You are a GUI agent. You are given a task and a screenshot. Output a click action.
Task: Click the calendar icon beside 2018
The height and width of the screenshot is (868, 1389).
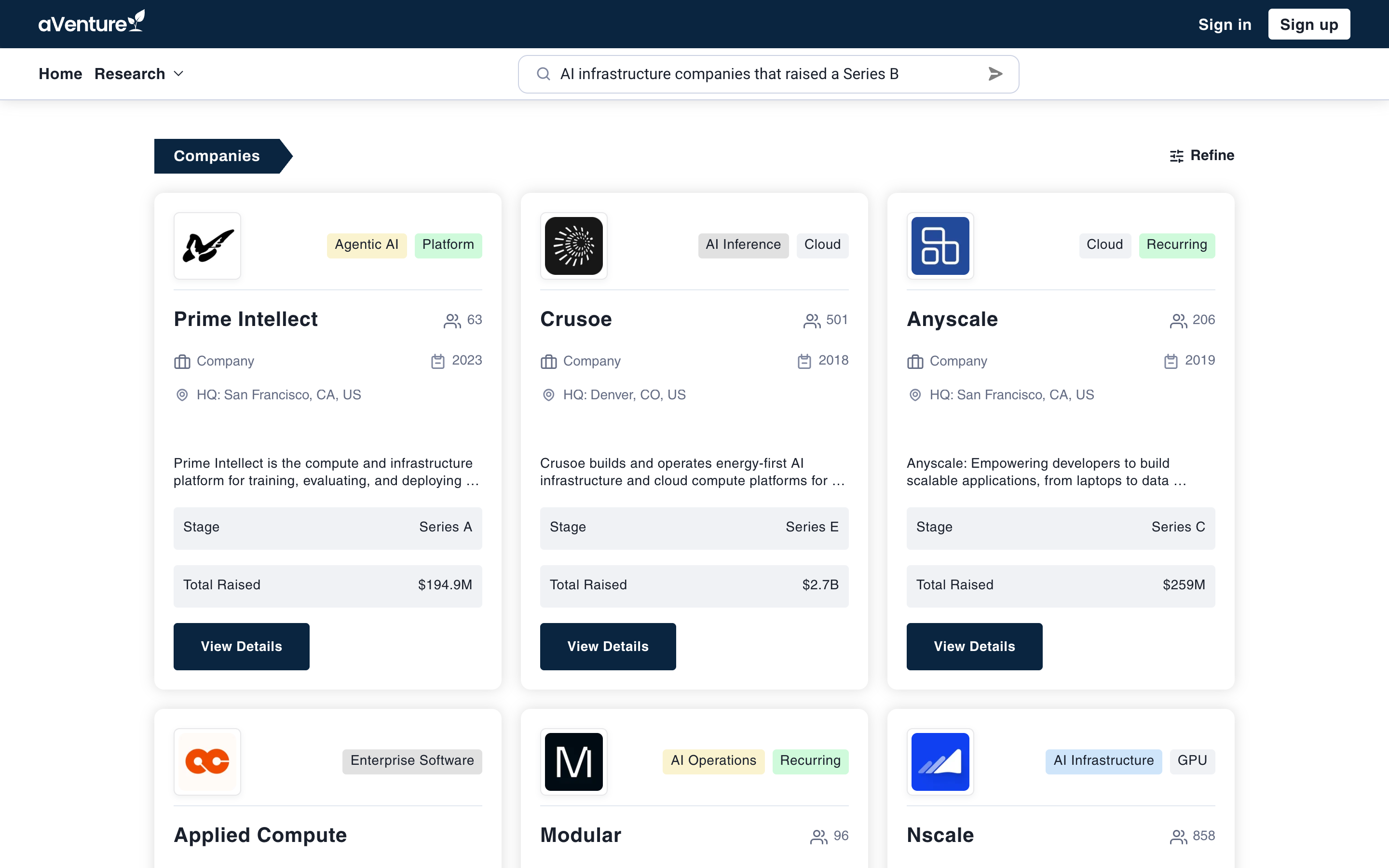click(804, 361)
